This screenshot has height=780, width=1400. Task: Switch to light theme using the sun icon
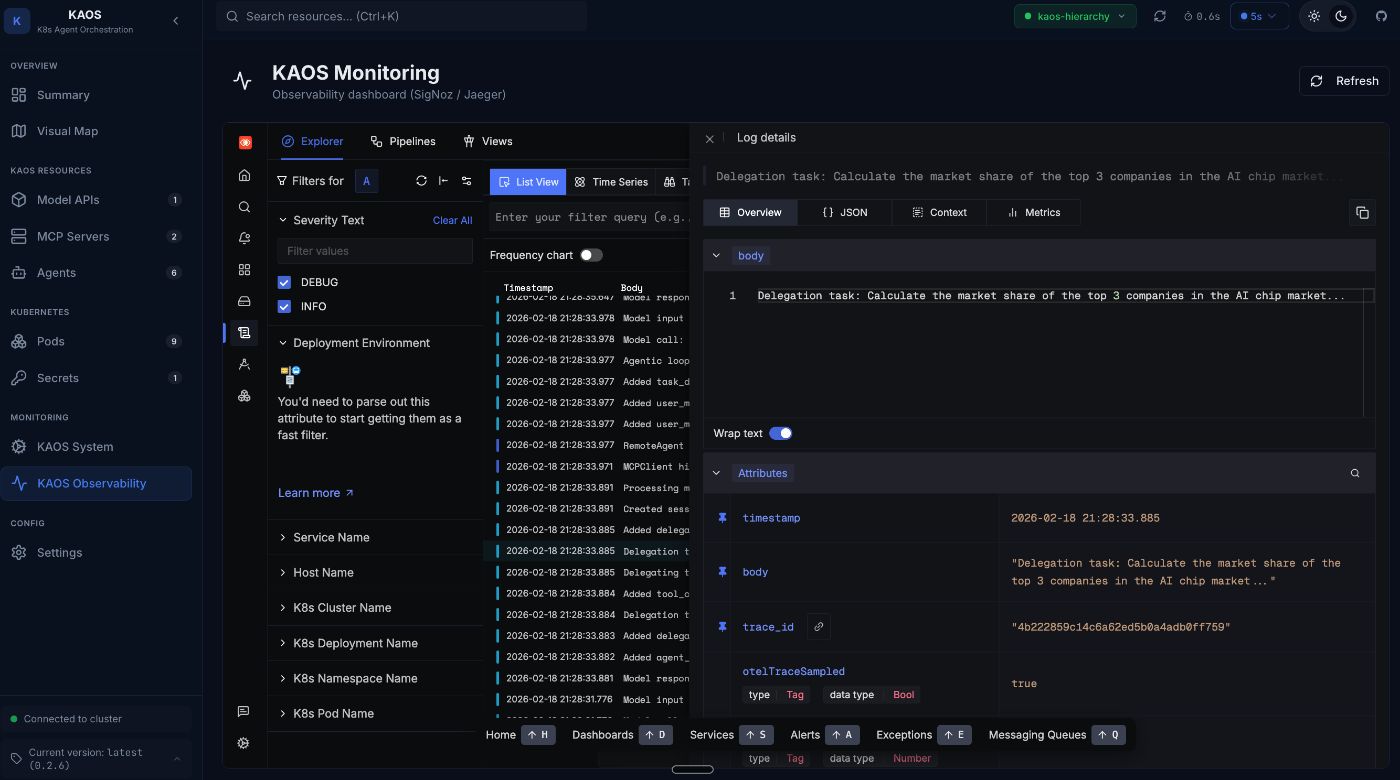click(1314, 17)
